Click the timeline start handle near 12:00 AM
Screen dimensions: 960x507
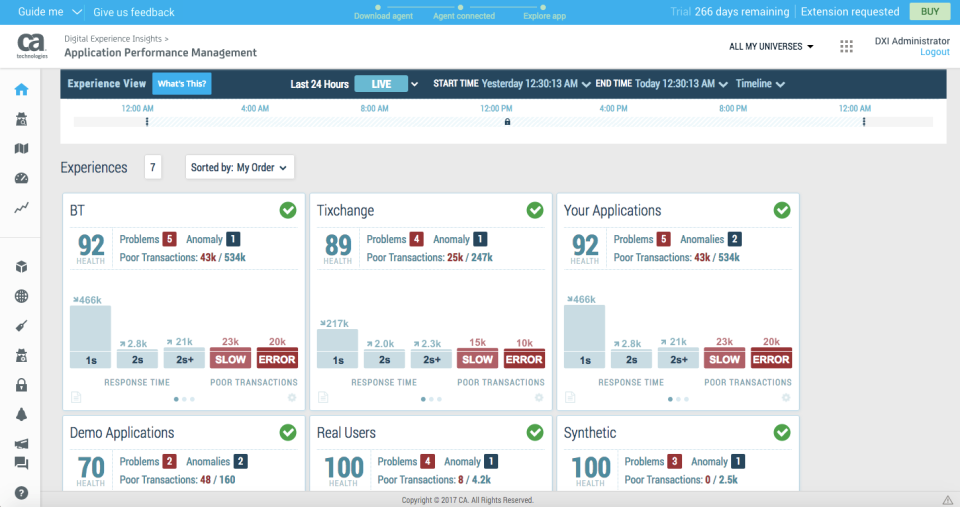pyautogui.click(x=147, y=122)
